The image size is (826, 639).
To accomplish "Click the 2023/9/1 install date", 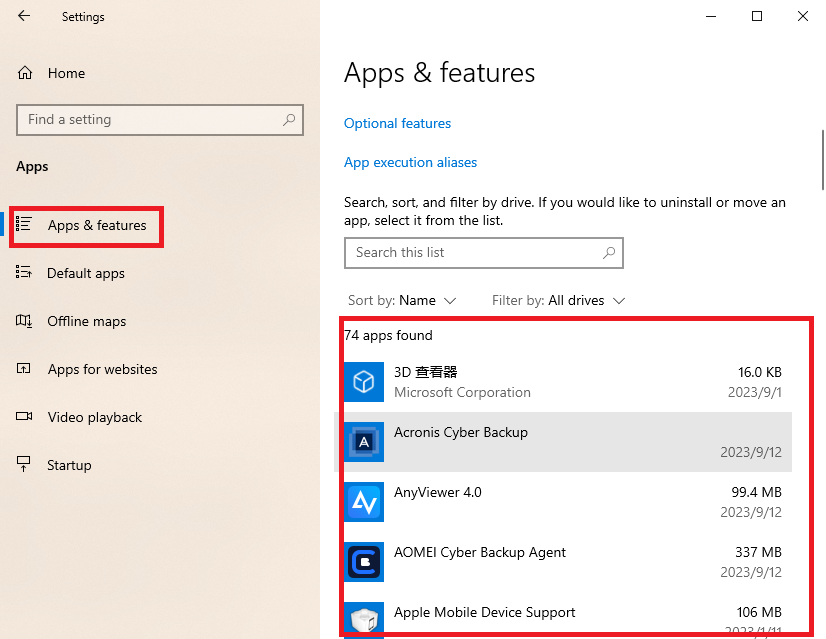I will 755,392.
